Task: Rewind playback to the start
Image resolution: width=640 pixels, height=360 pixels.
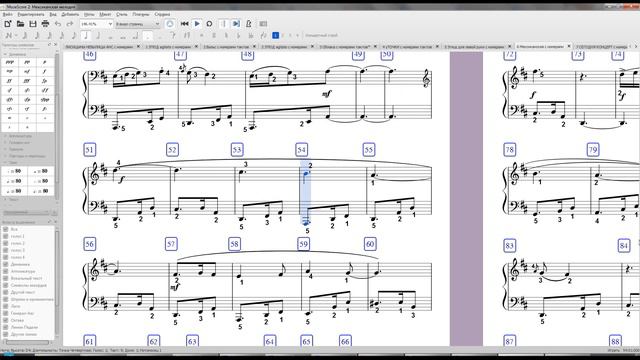Action: [x=184, y=24]
